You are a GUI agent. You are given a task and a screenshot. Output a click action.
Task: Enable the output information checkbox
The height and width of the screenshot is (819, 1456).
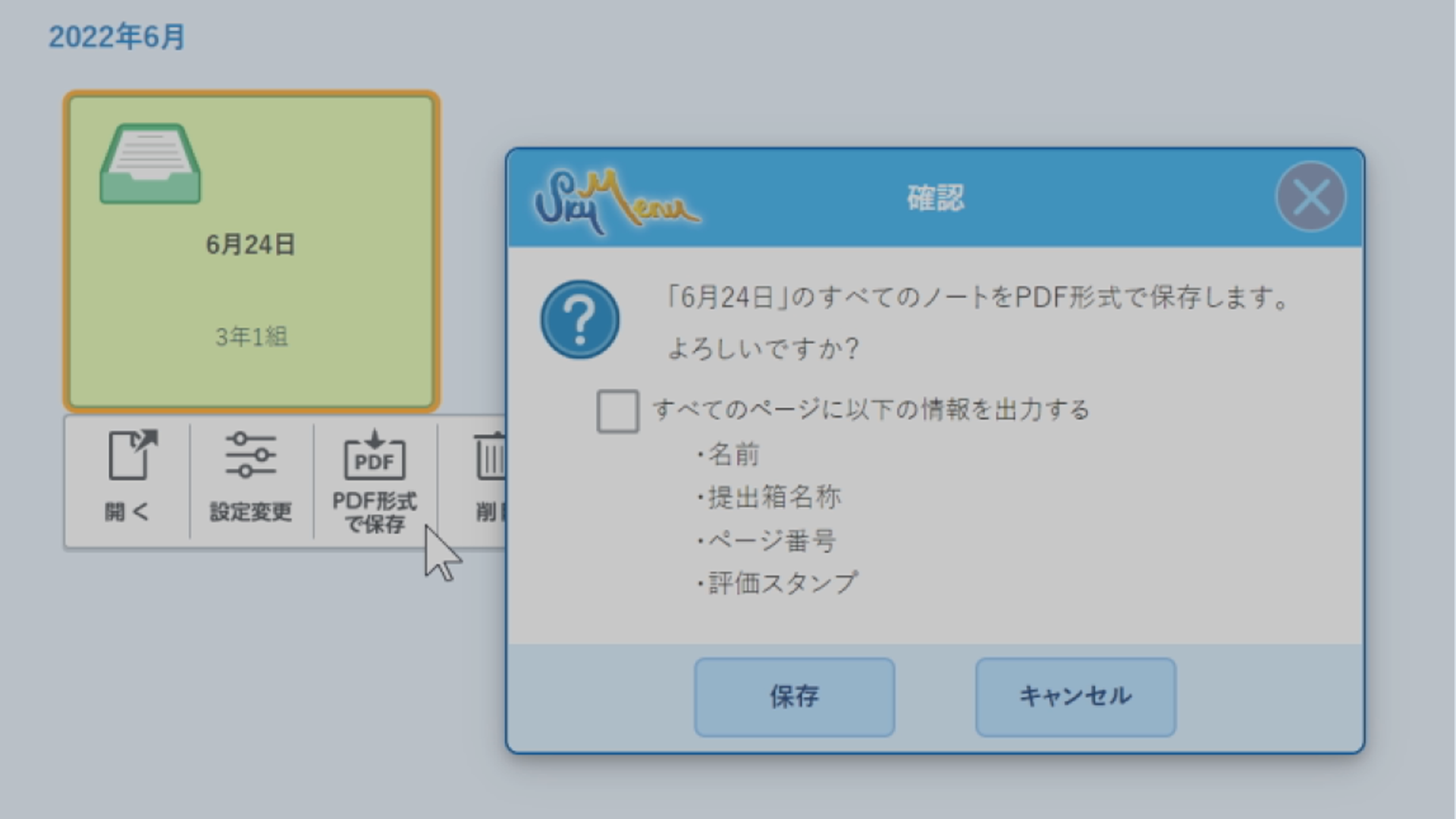[x=617, y=412]
